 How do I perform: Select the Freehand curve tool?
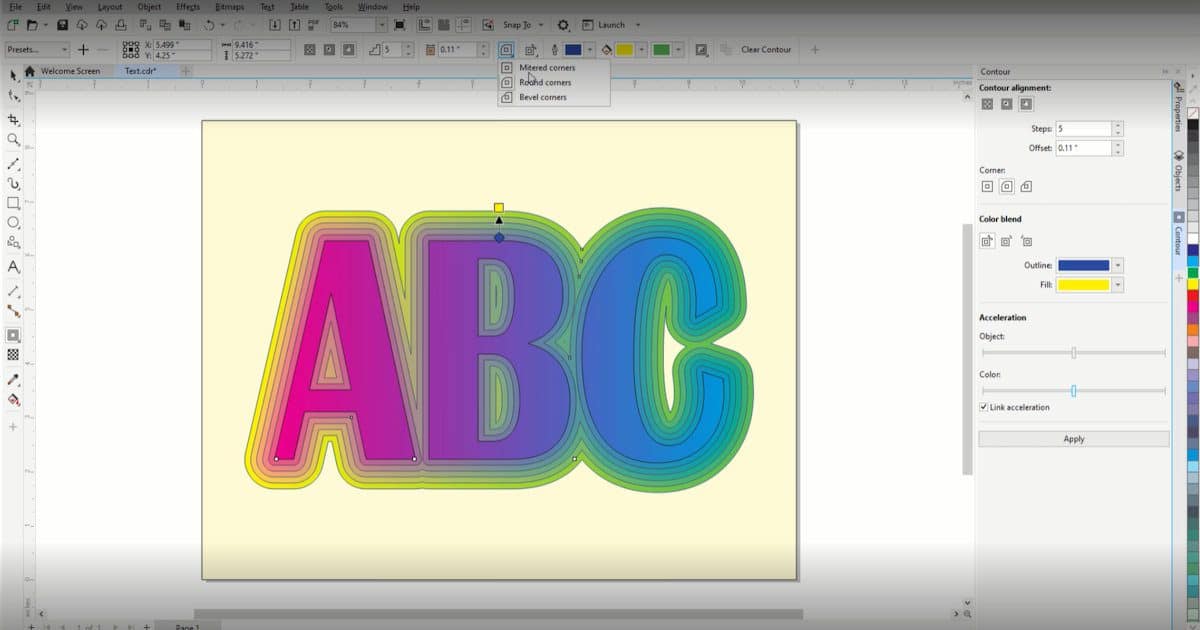click(13, 163)
